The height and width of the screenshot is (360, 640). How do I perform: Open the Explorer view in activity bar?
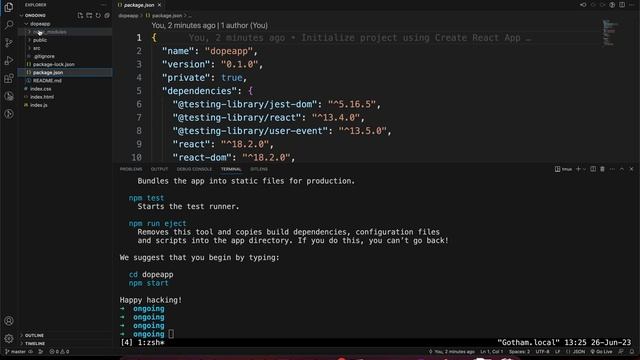[x=9, y=7]
